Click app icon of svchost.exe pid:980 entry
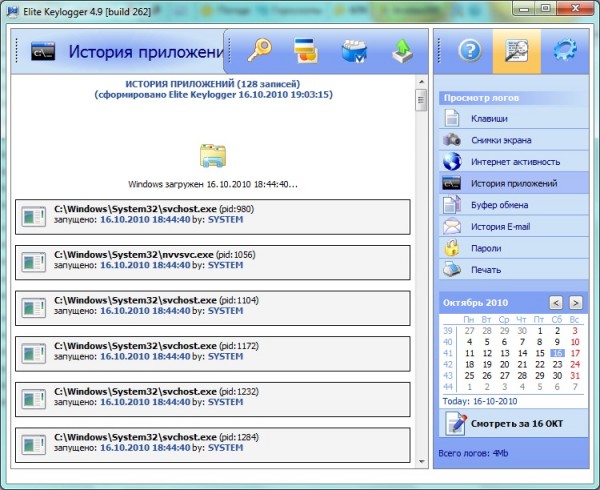This screenshot has width=600, height=490. 34,217
